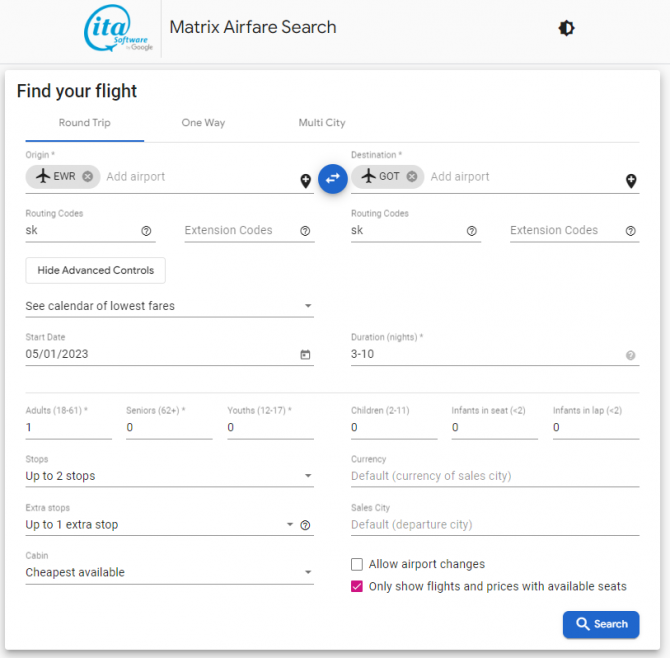
Task: Enable the Allow airport changes checkbox
Action: [357, 564]
